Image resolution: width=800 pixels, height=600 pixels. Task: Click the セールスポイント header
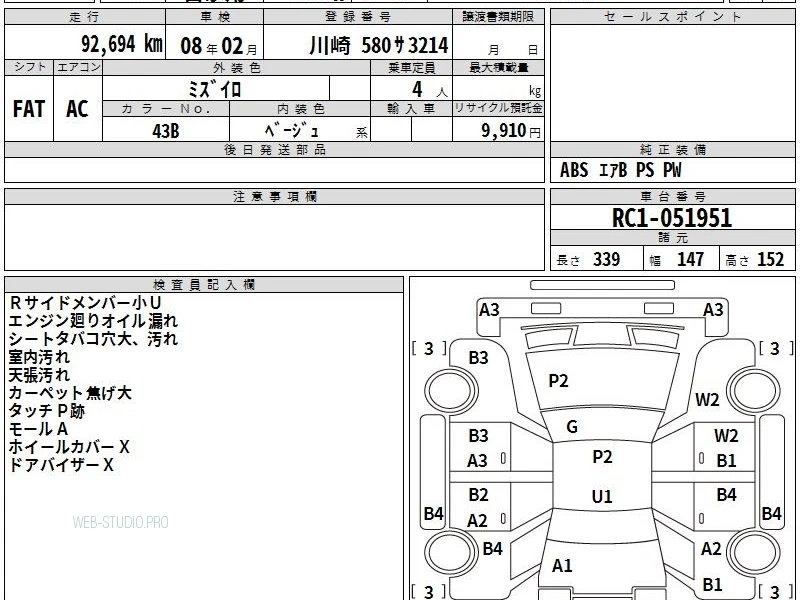pos(672,17)
